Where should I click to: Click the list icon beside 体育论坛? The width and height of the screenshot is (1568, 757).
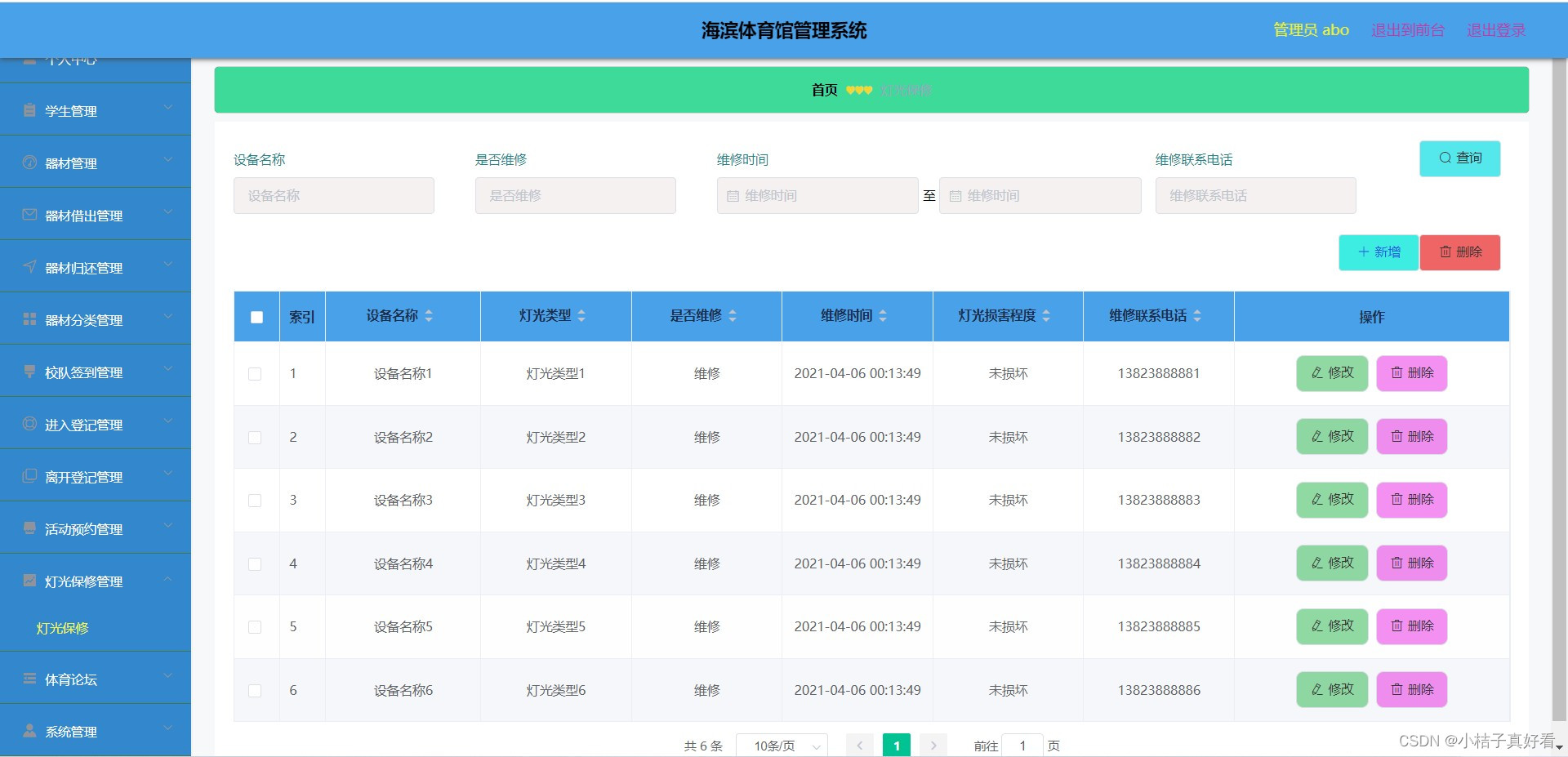pos(29,679)
